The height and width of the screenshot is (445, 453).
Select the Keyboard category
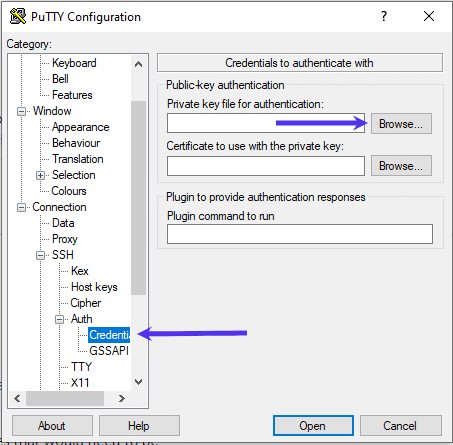click(x=74, y=63)
